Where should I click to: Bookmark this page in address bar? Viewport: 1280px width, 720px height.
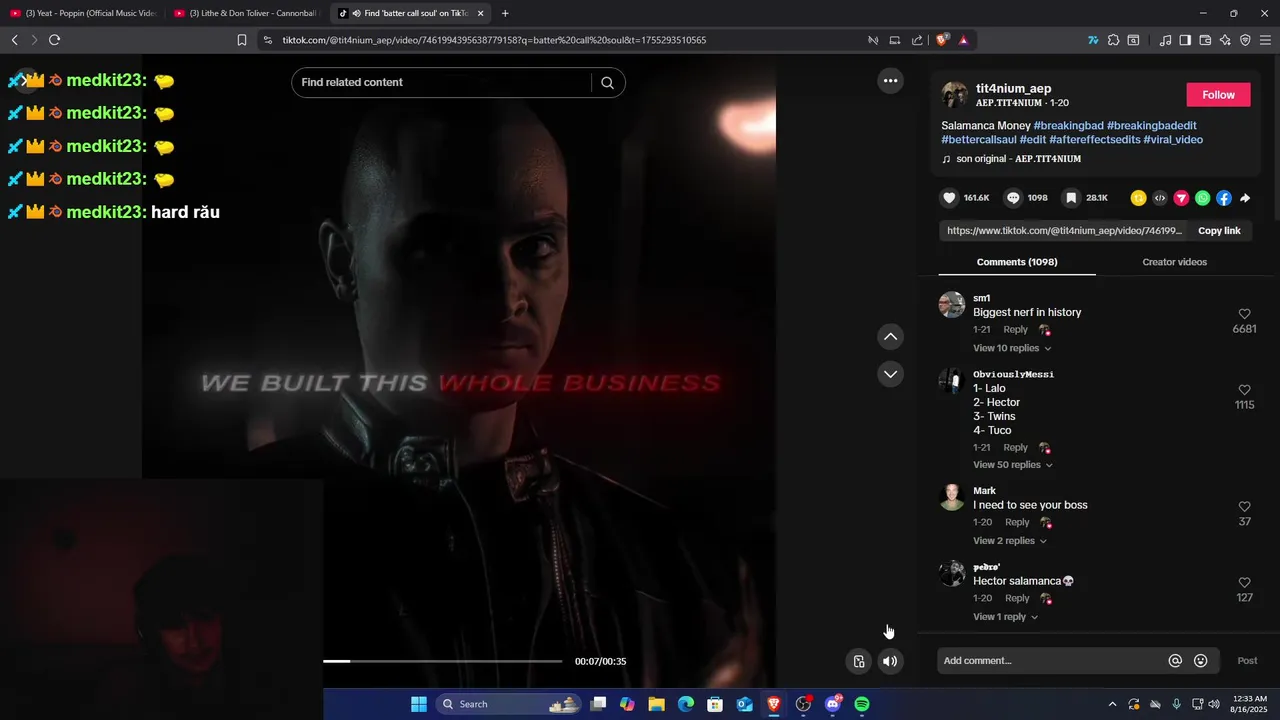(x=242, y=40)
